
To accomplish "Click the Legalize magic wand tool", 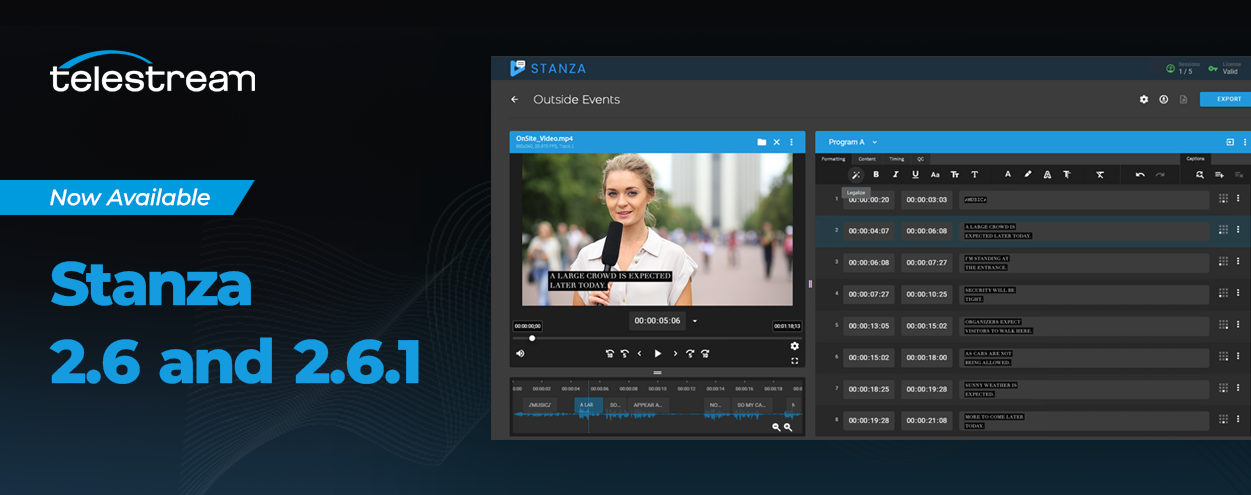I will coord(856,175).
